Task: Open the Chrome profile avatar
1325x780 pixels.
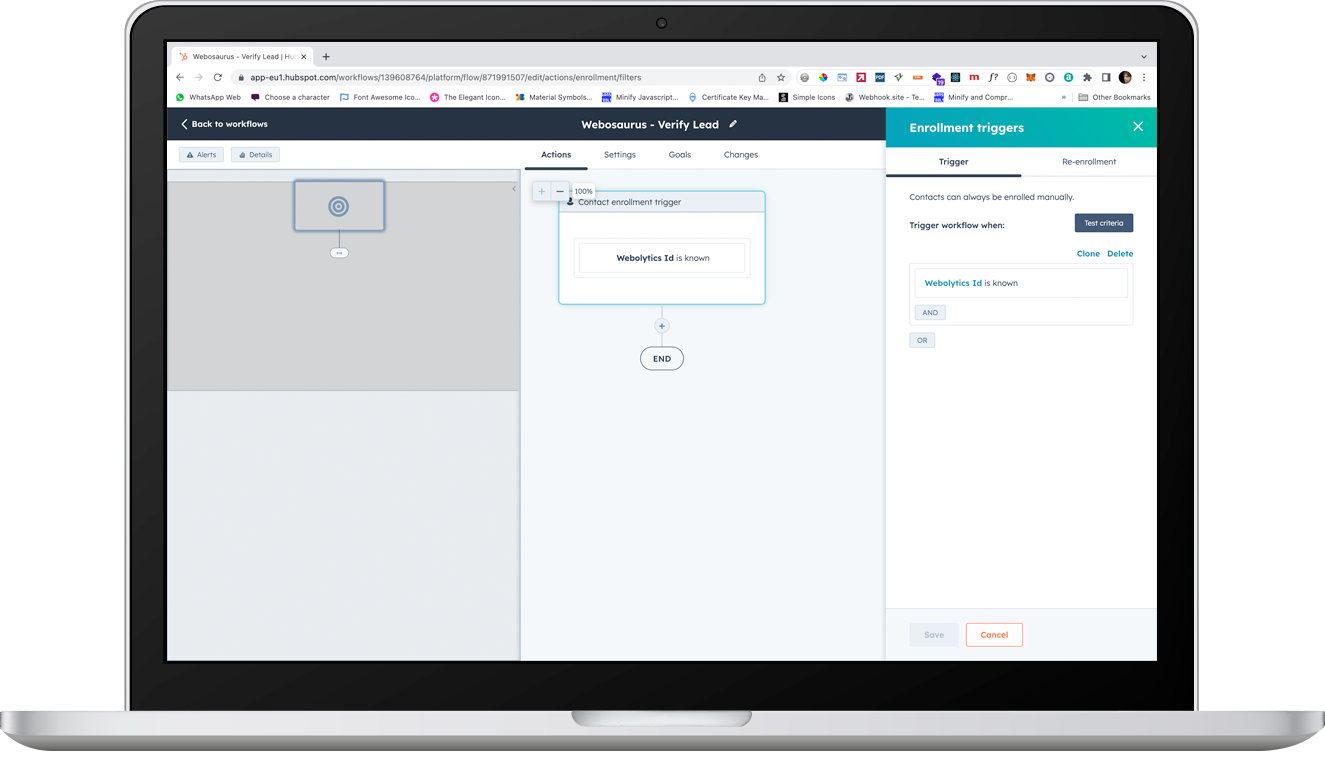Action: pos(1124,77)
